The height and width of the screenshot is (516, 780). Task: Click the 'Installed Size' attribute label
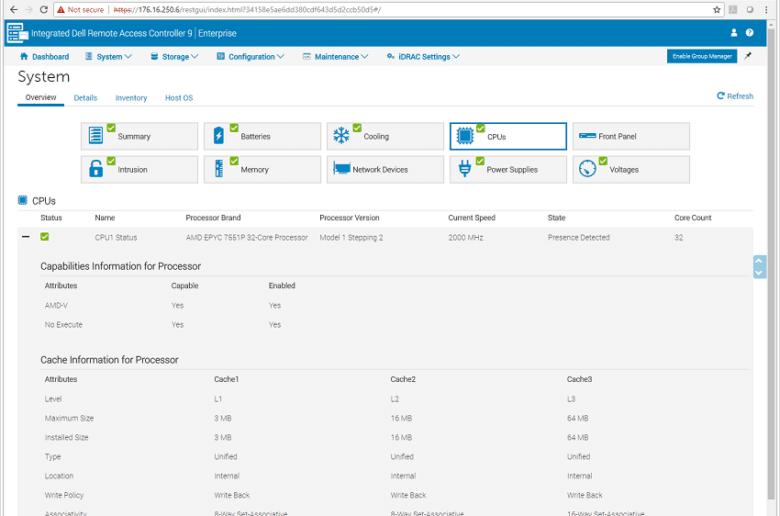(67, 438)
